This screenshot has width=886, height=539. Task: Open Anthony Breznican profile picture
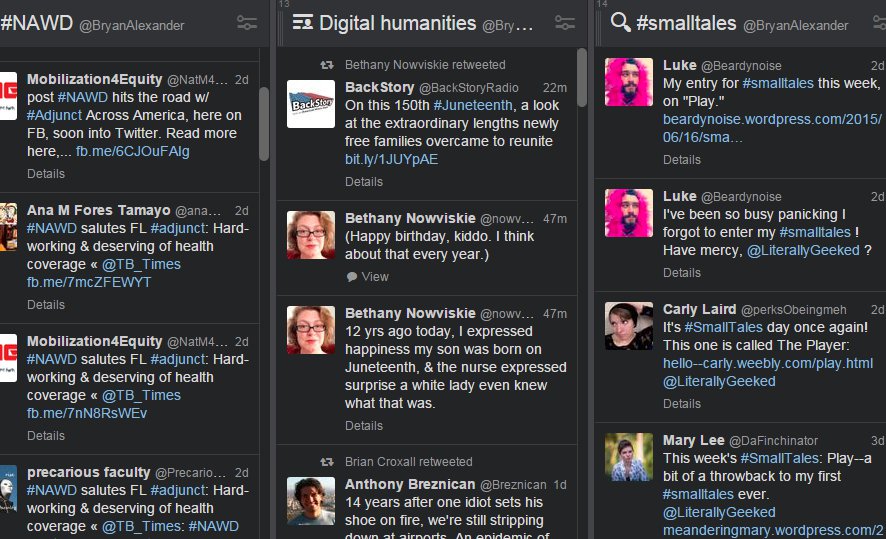[311, 501]
